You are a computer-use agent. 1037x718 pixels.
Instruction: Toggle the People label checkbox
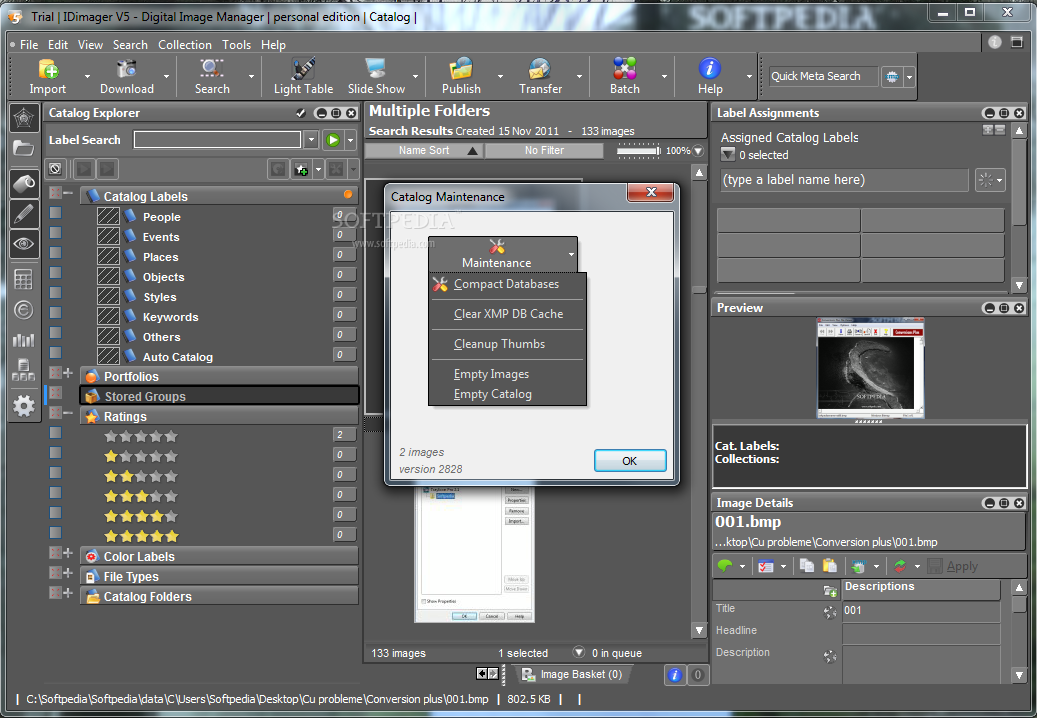[56, 213]
